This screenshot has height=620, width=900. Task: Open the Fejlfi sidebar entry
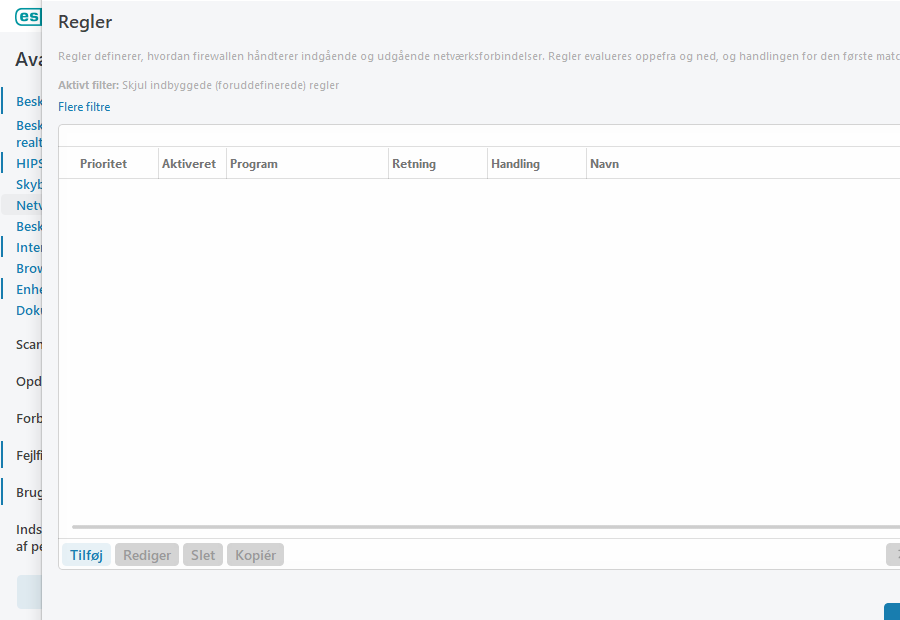[29, 455]
